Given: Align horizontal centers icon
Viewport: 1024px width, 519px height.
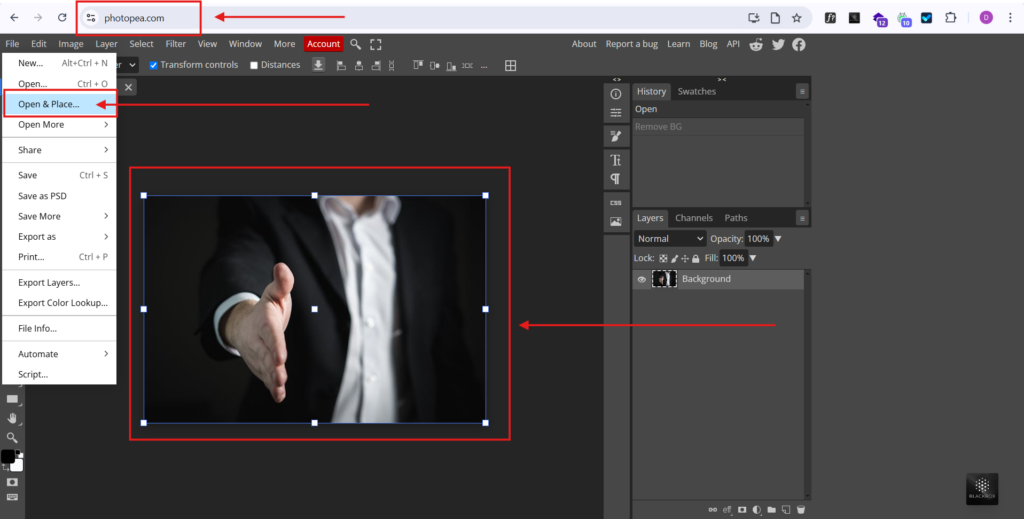Looking at the screenshot, I should pos(359,65).
